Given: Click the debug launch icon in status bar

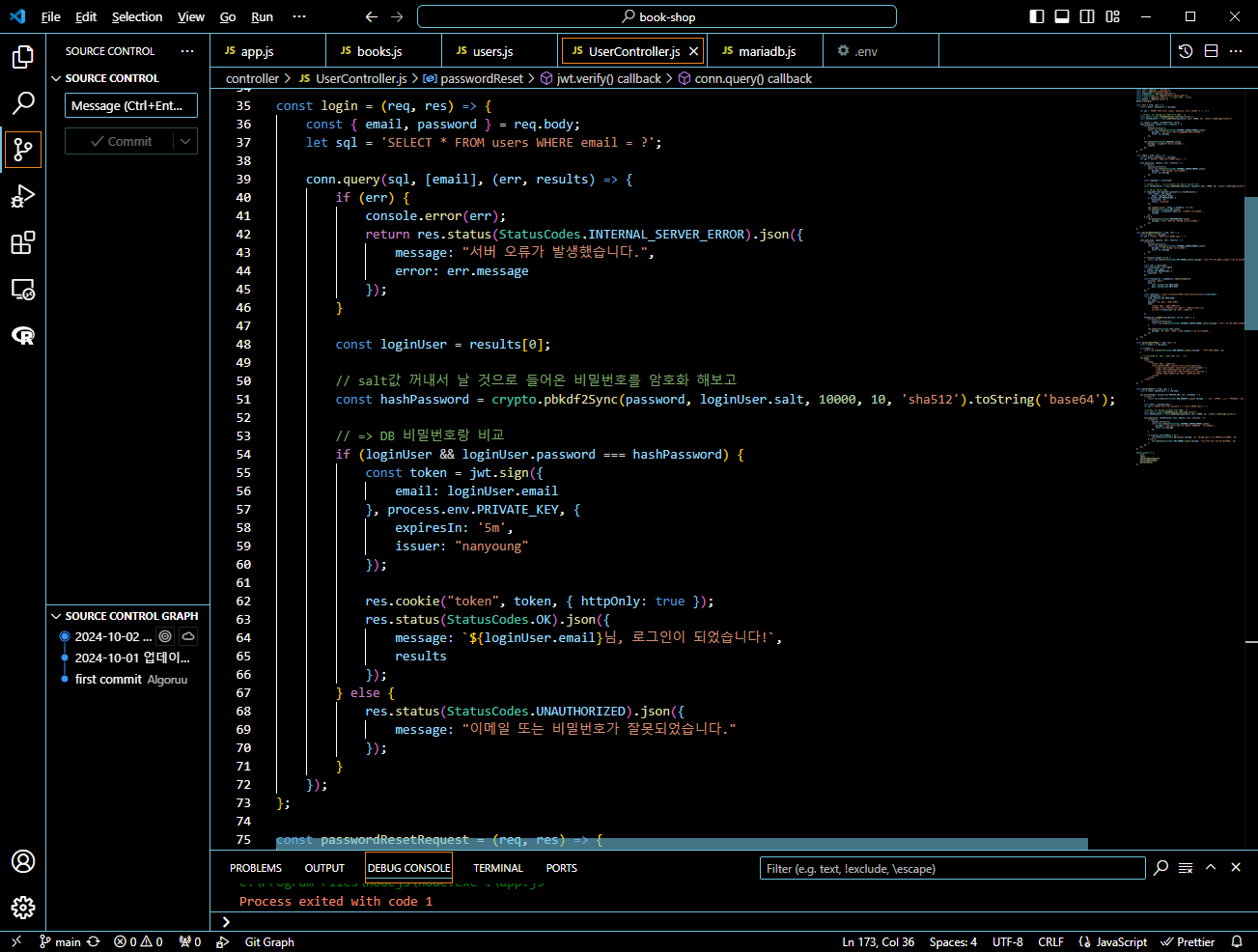Looking at the screenshot, I should point(222,941).
